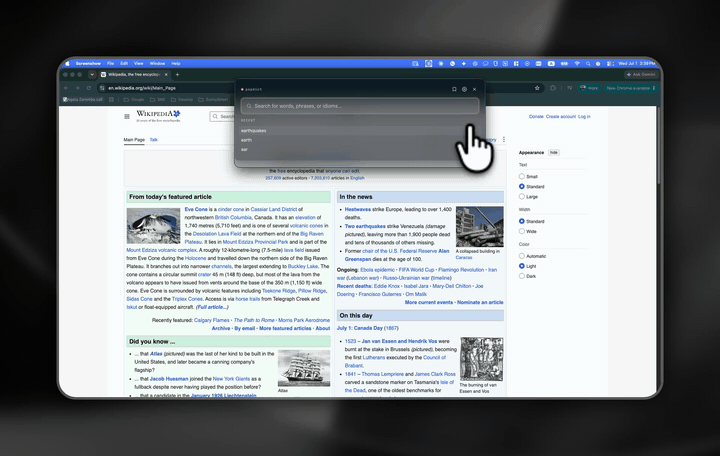Open the bookmark icon in popdict popup
This screenshot has width=720, height=456.
coord(454,89)
